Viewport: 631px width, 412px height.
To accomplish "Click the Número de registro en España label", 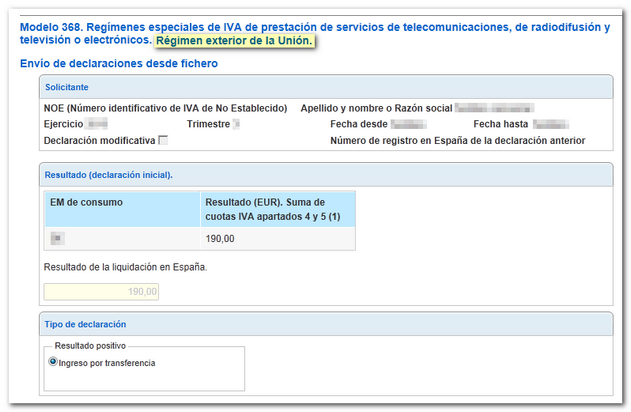I will click(457, 141).
